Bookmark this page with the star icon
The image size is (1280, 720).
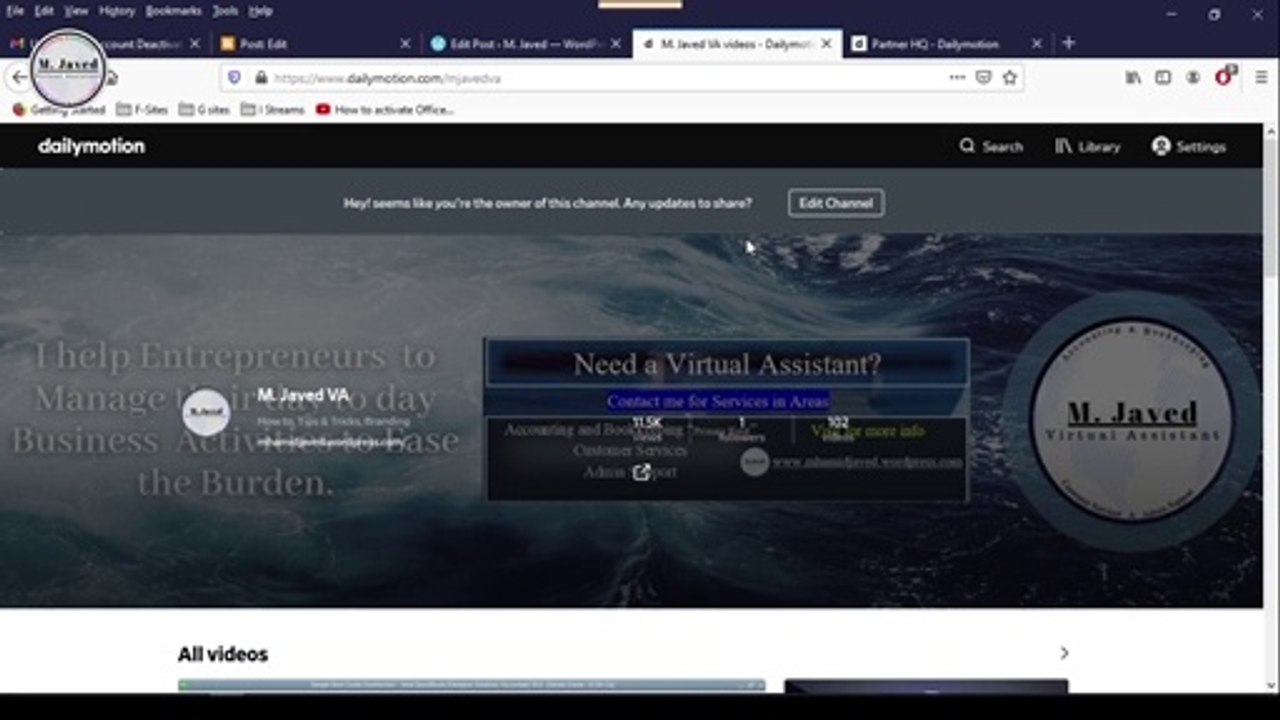(1010, 77)
